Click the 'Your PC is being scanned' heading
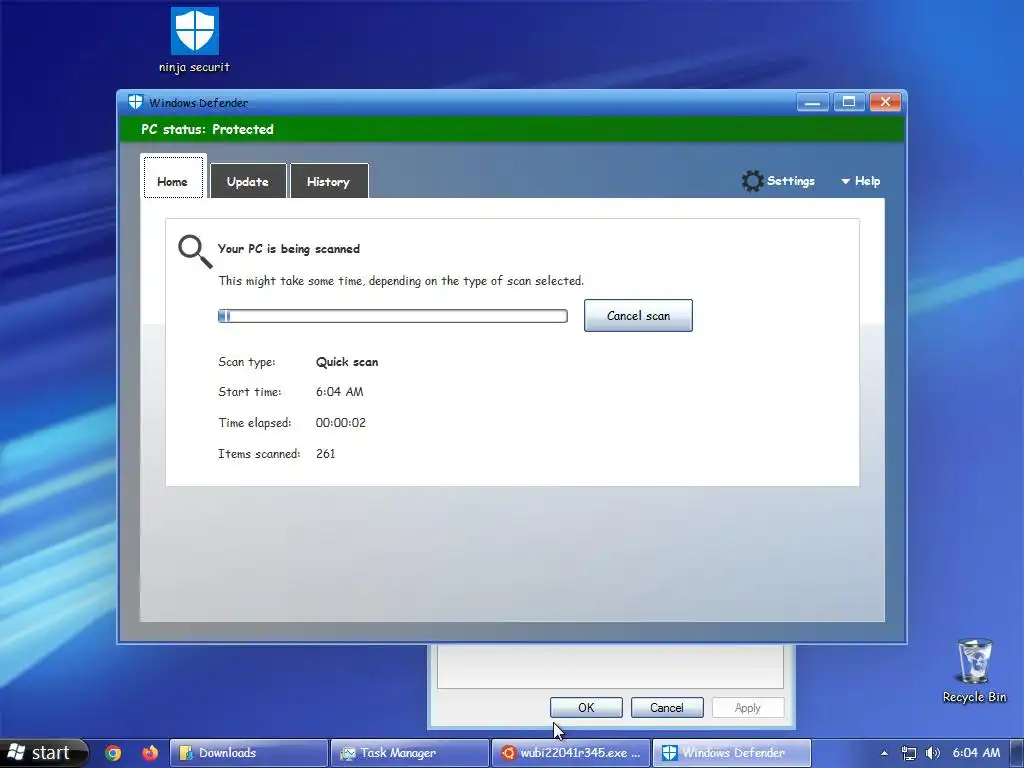1024x768 pixels. pos(289,249)
